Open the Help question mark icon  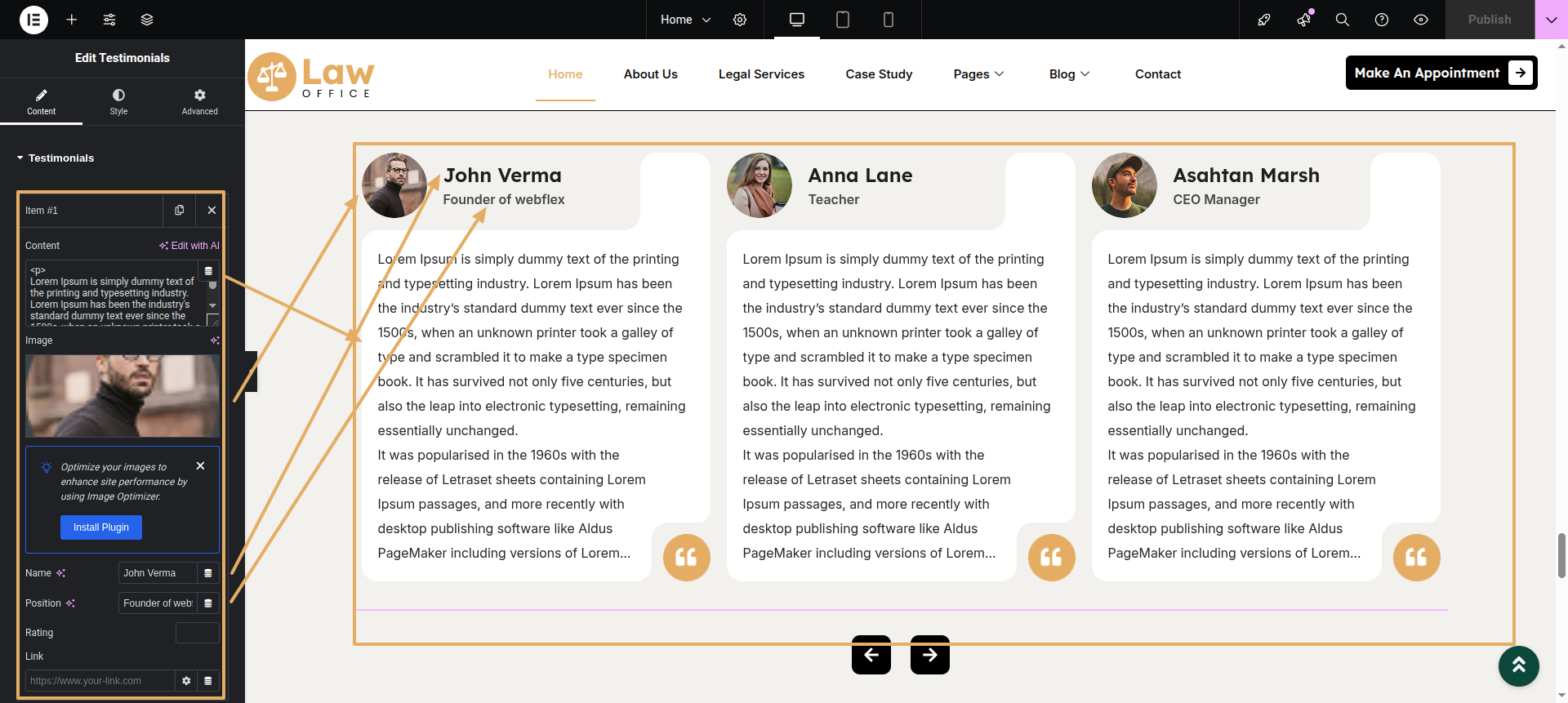click(x=1382, y=20)
